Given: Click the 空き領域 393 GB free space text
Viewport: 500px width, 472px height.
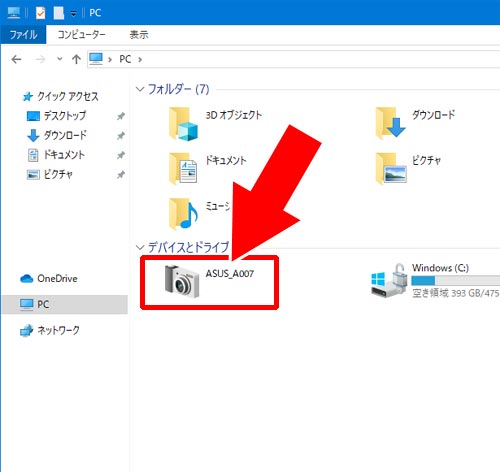Looking at the screenshot, I should [456, 293].
